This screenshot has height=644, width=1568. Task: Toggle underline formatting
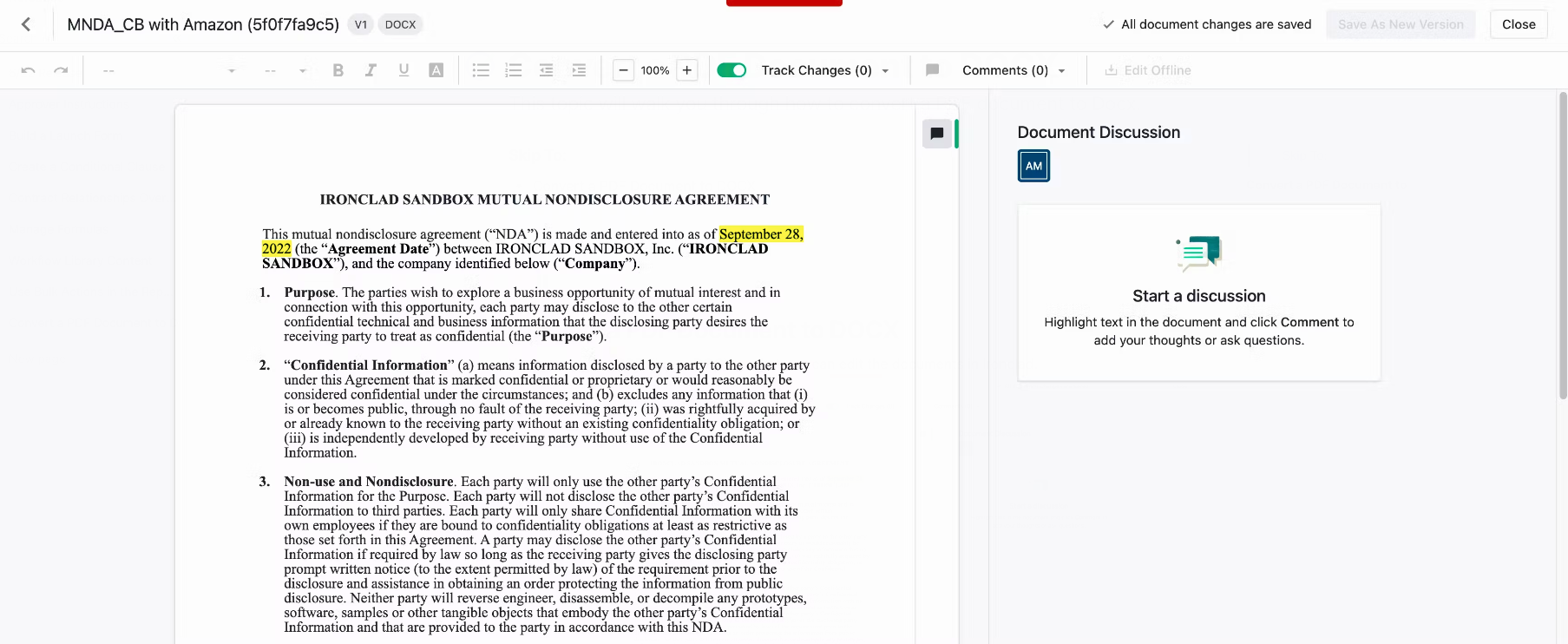point(403,70)
